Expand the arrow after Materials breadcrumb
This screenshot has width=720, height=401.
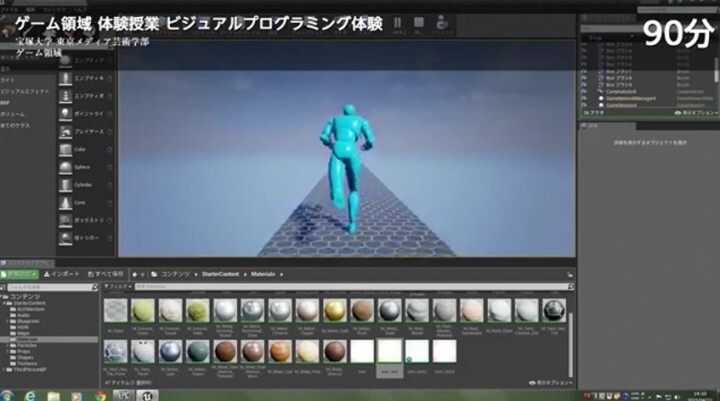(x=281, y=275)
